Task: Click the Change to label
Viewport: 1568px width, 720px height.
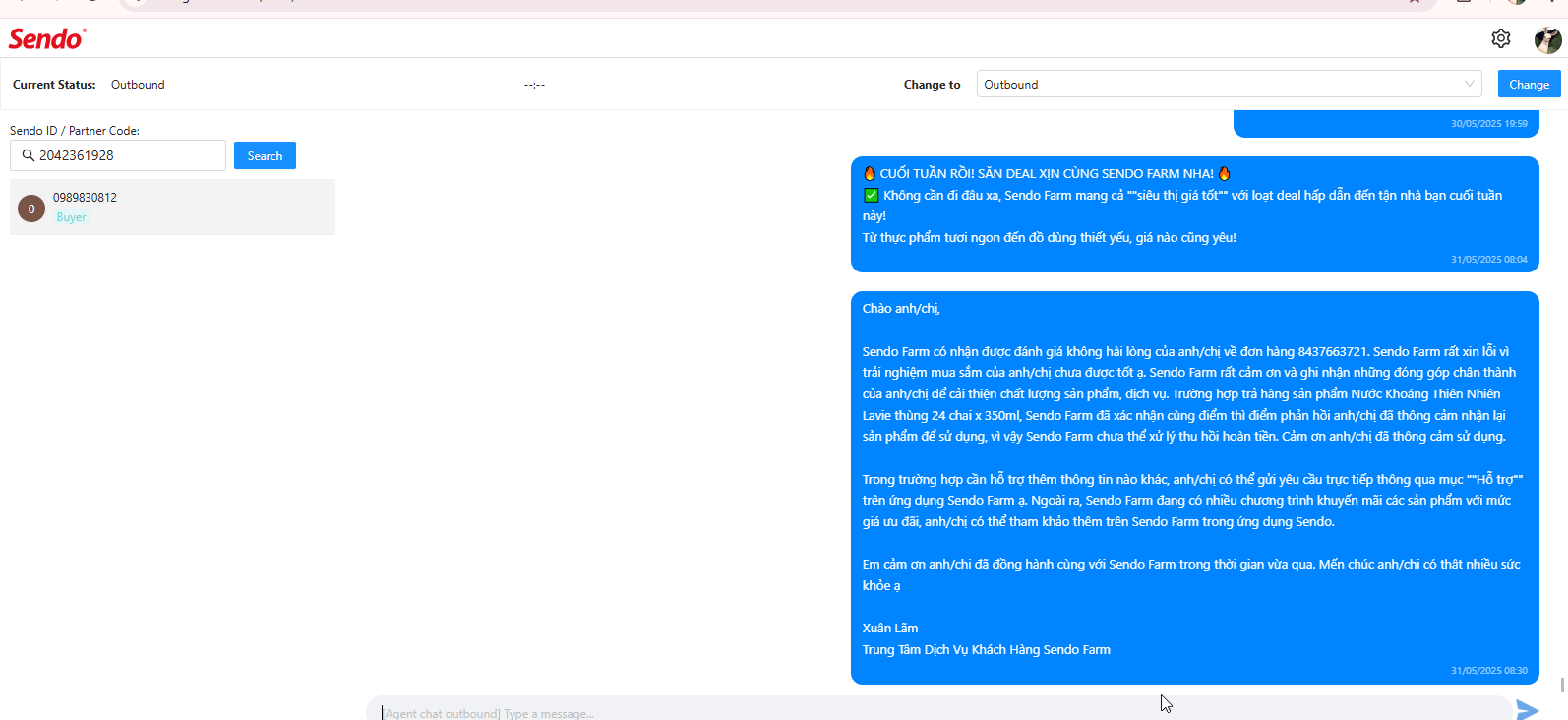Action: tap(932, 85)
